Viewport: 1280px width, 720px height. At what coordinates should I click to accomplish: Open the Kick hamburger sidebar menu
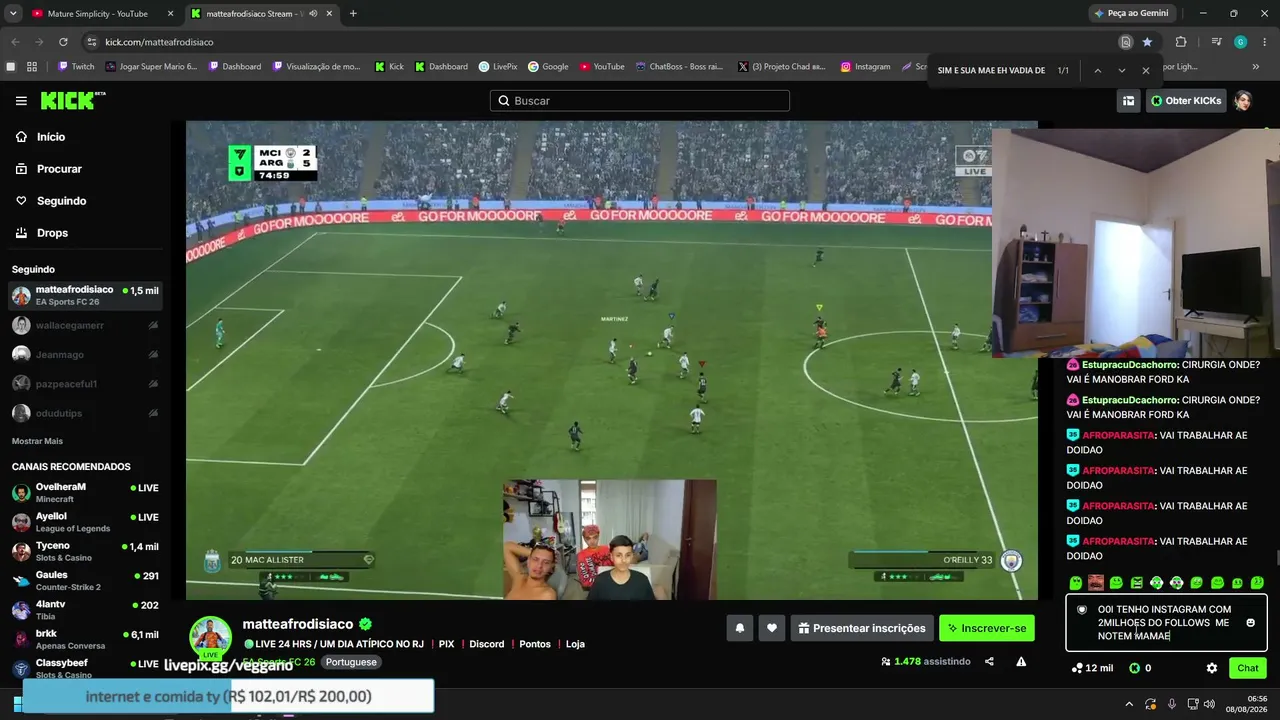(x=21, y=101)
